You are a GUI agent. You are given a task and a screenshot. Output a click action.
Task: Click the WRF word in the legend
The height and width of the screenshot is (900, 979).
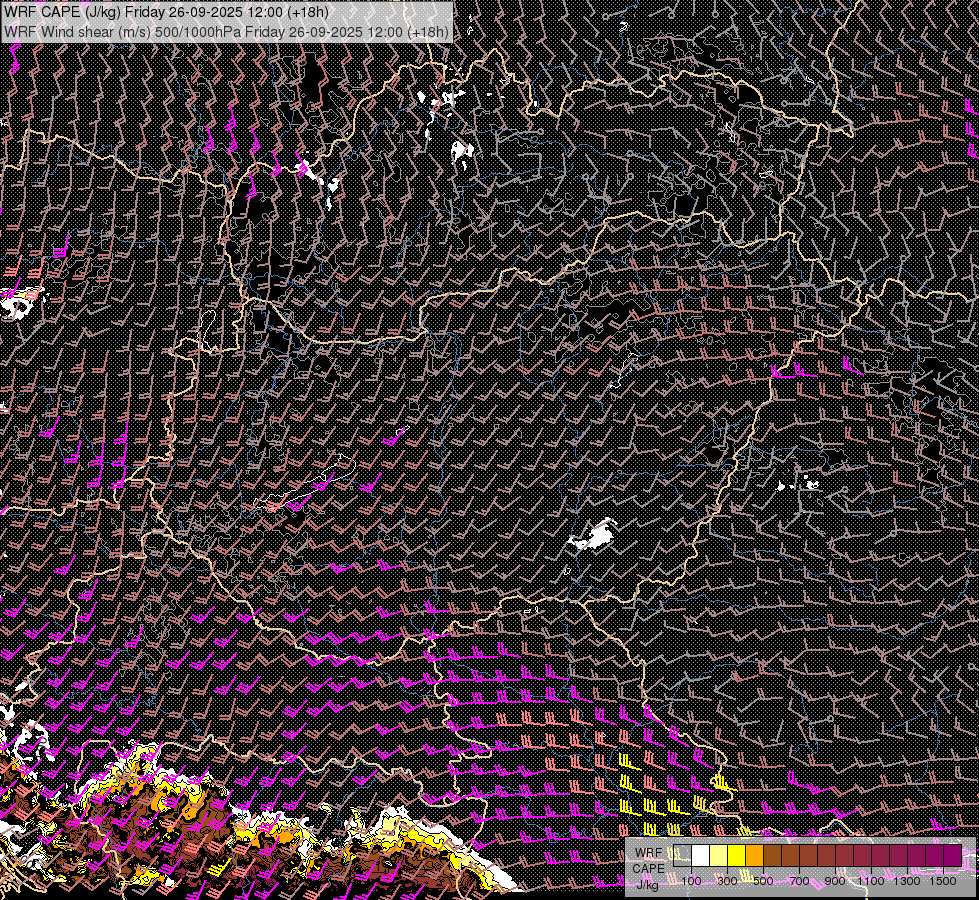click(x=649, y=853)
